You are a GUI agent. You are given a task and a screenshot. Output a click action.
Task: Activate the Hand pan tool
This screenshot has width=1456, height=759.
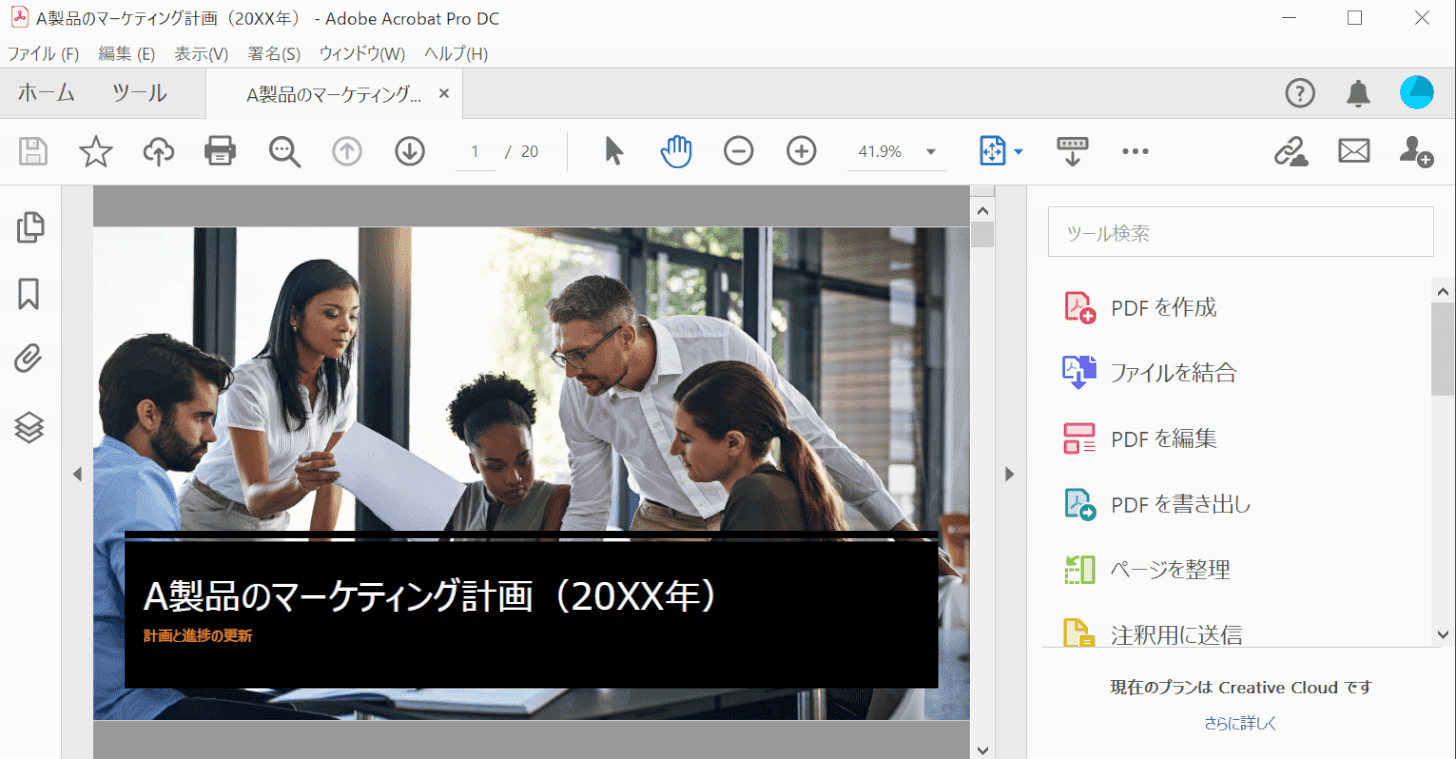(x=676, y=151)
